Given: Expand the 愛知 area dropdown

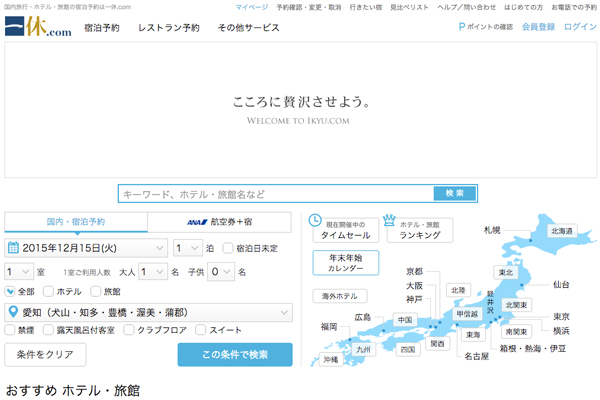Looking at the screenshot, I should pyautogui.click(x=148, y=312).
